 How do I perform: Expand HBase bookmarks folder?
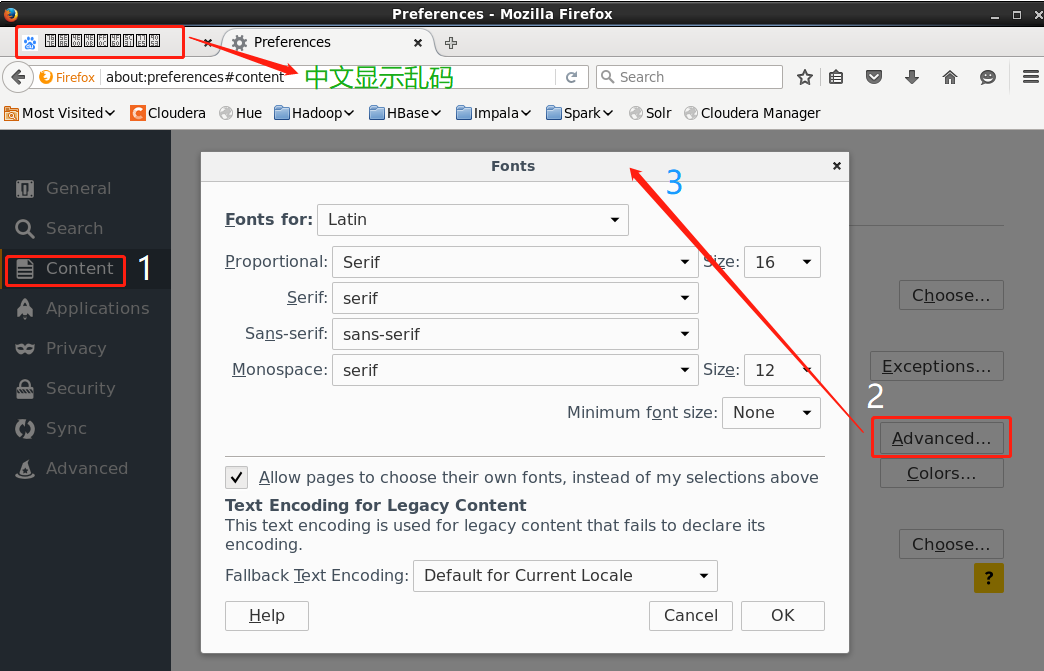point(405,113)
